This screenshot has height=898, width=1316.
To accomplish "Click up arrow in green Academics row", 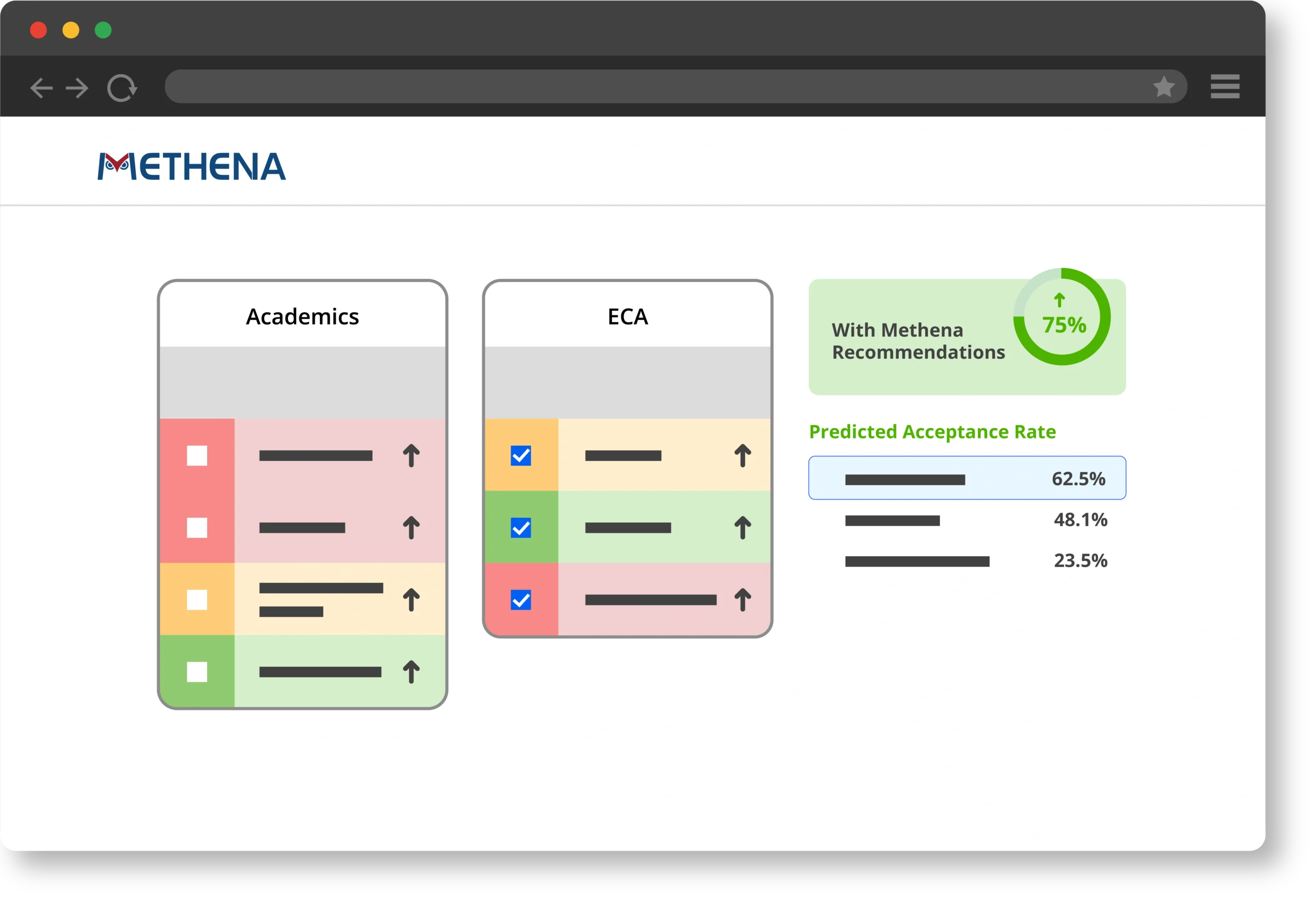I will point(411,672).
